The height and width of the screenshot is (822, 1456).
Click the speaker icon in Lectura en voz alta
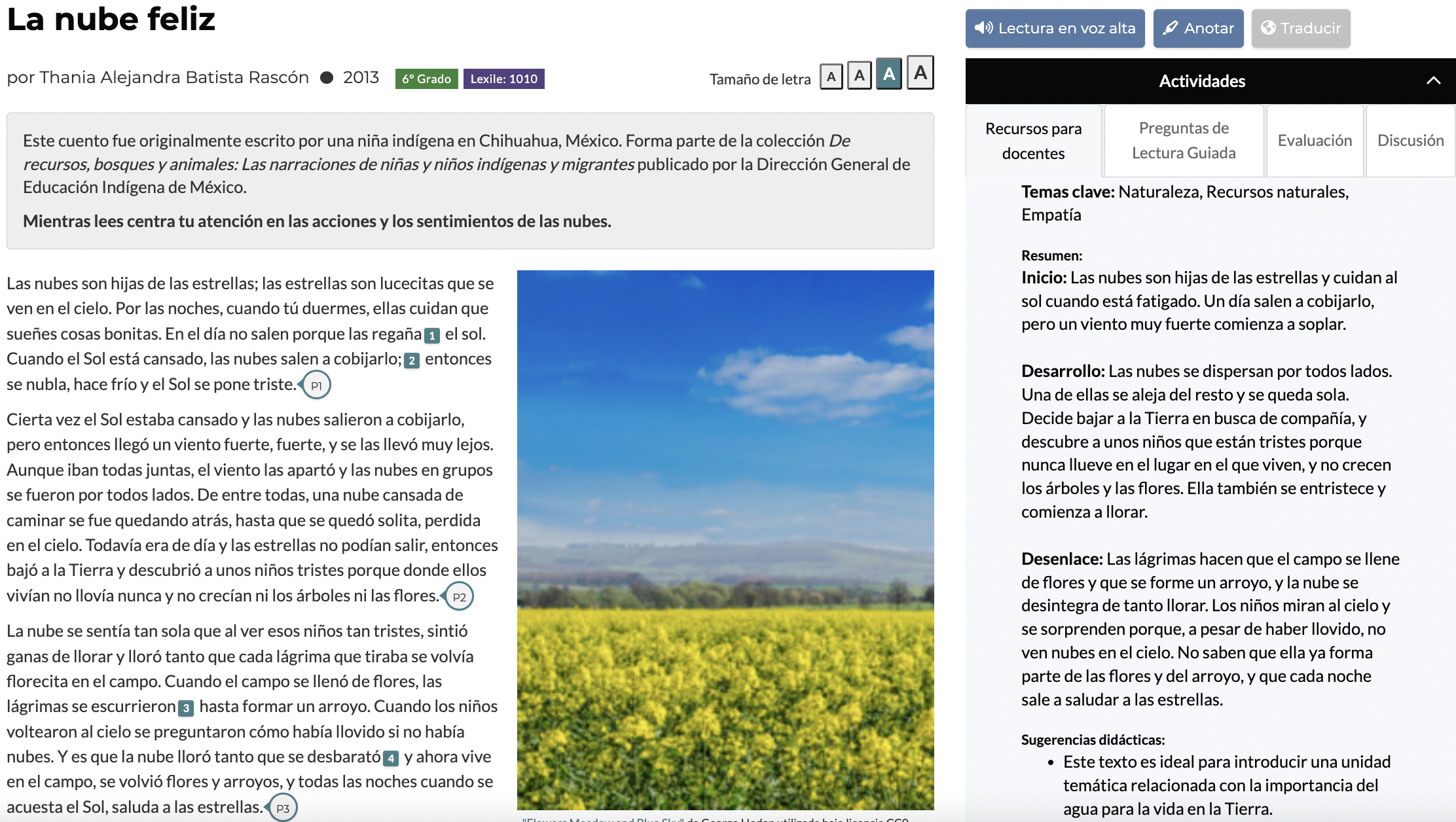tap(983, 28)
